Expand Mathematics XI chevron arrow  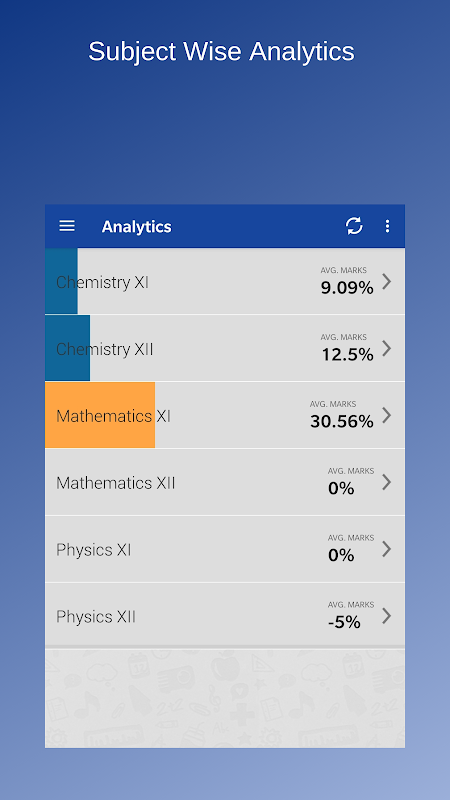coord(387,415)
